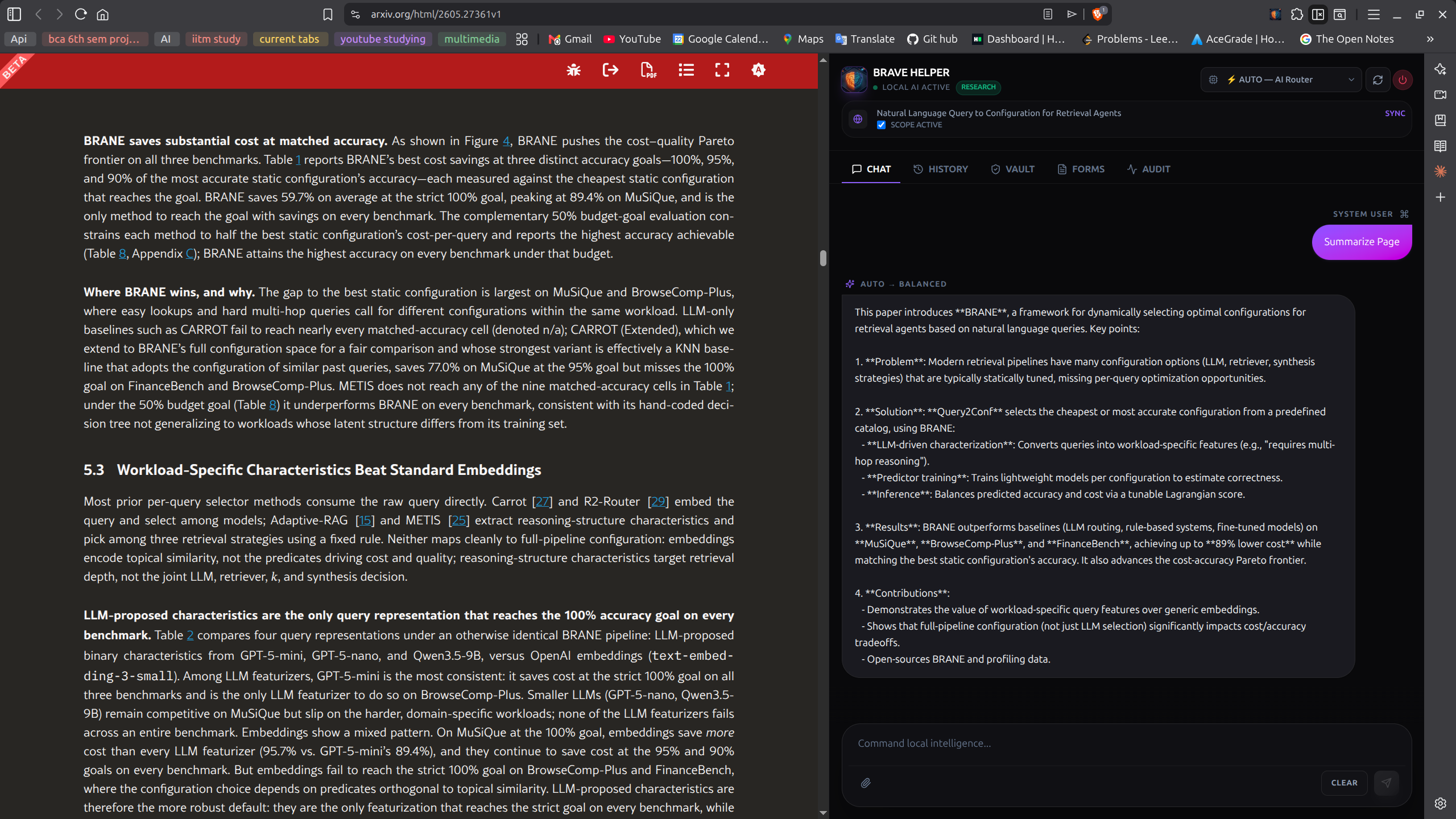The width and height of the screenshot is (1456, 819).
Task: Focus the 'Command local intelligence' input
Action: pyautogui.click(x=1126, y=743)
